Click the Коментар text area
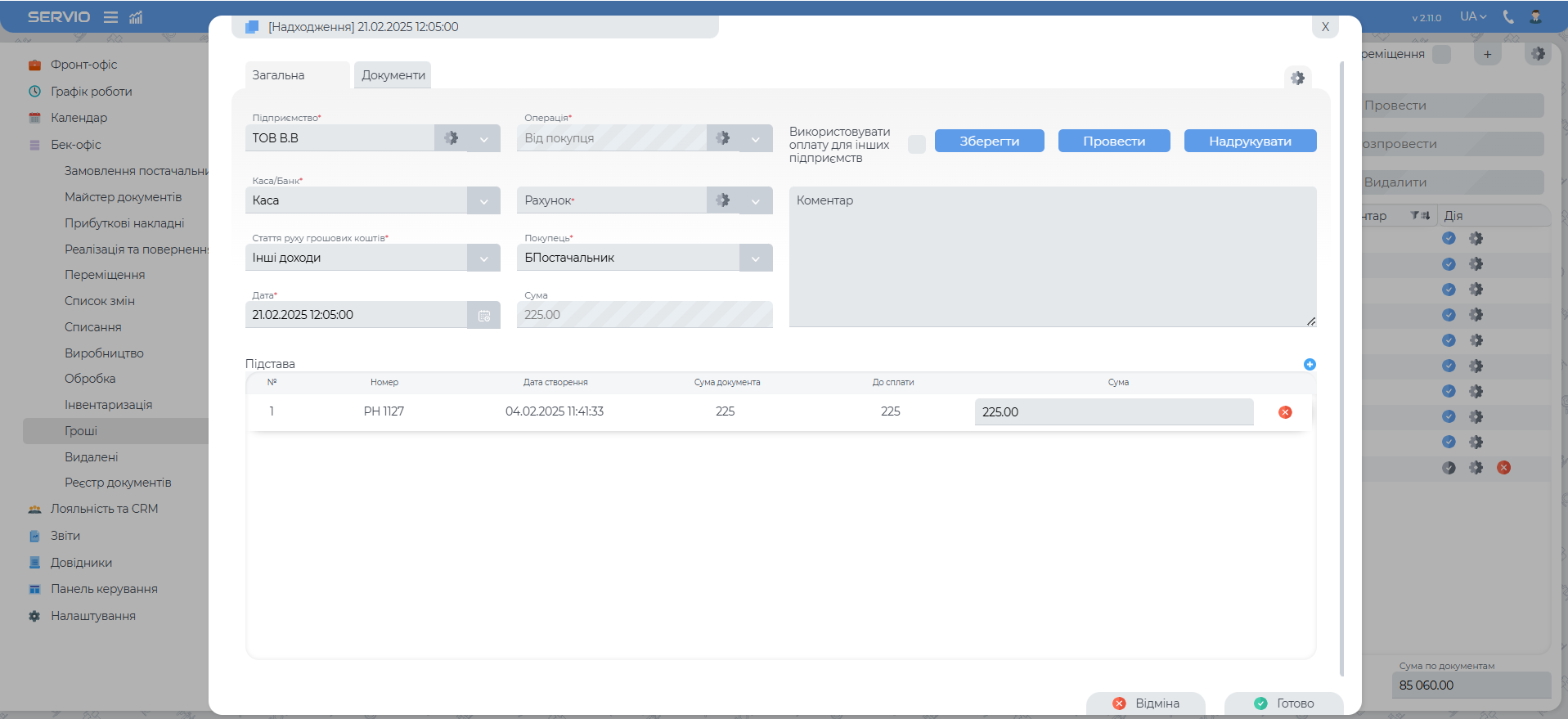1568x719 pixels. pos(1052,258)
